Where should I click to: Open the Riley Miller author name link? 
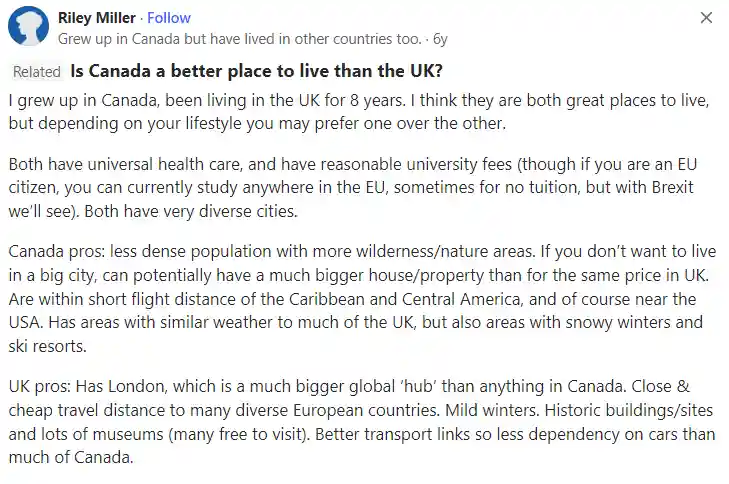click(x=97, y=18)
